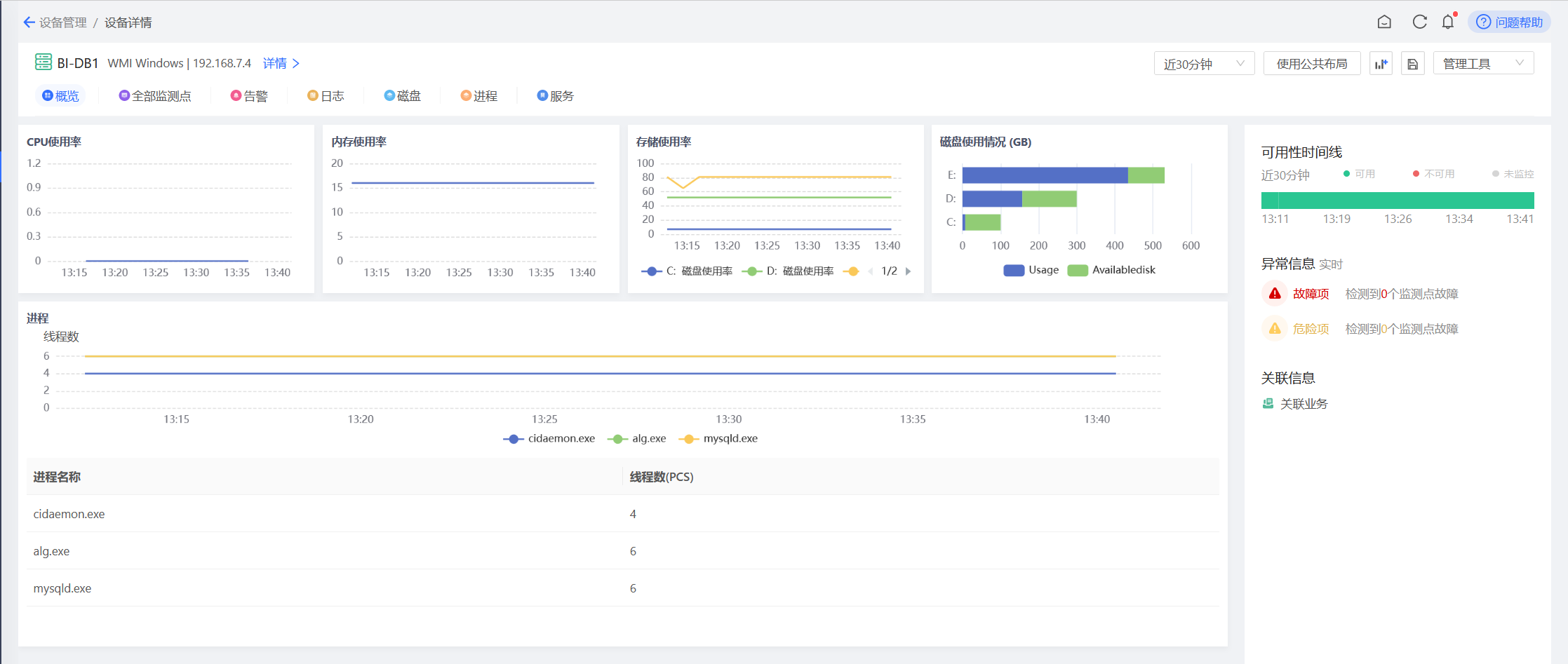Toggle the Usage legend in disk chart

(1031, 270)
